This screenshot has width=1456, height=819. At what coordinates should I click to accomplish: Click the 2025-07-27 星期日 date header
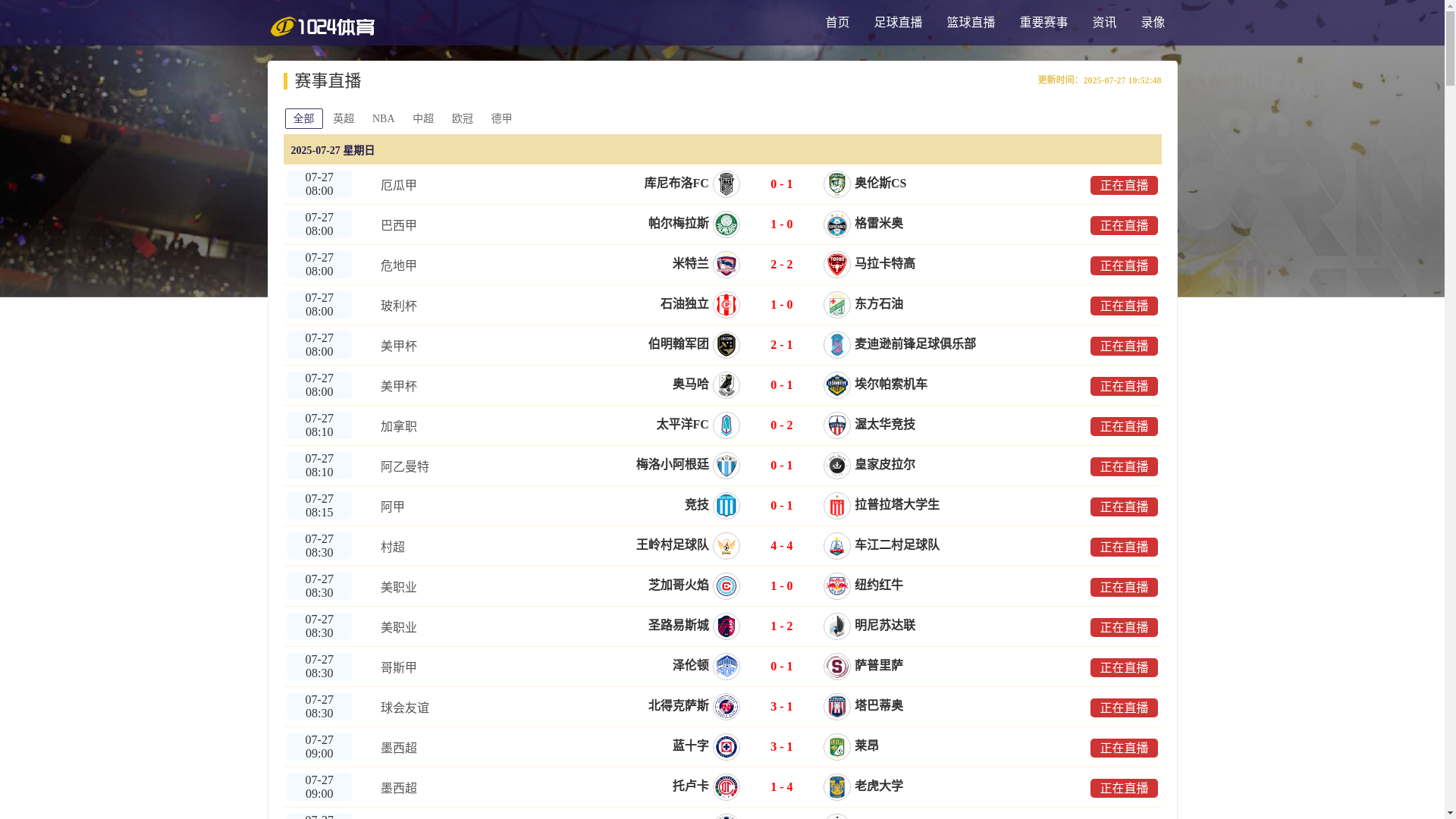pyautogui.click(x=722, y=150)
